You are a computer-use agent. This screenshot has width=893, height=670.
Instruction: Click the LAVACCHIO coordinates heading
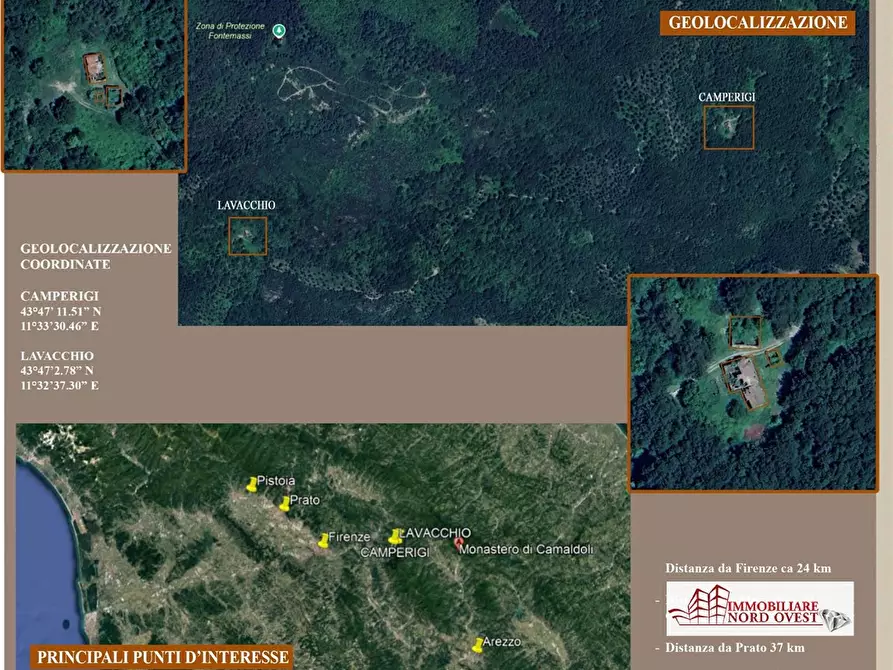[x=57, y=356]
